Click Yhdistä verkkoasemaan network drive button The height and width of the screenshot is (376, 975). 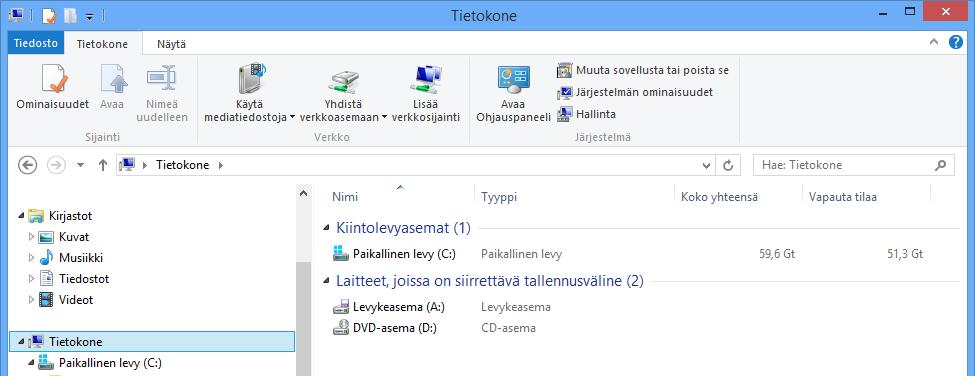click(343, 94)
